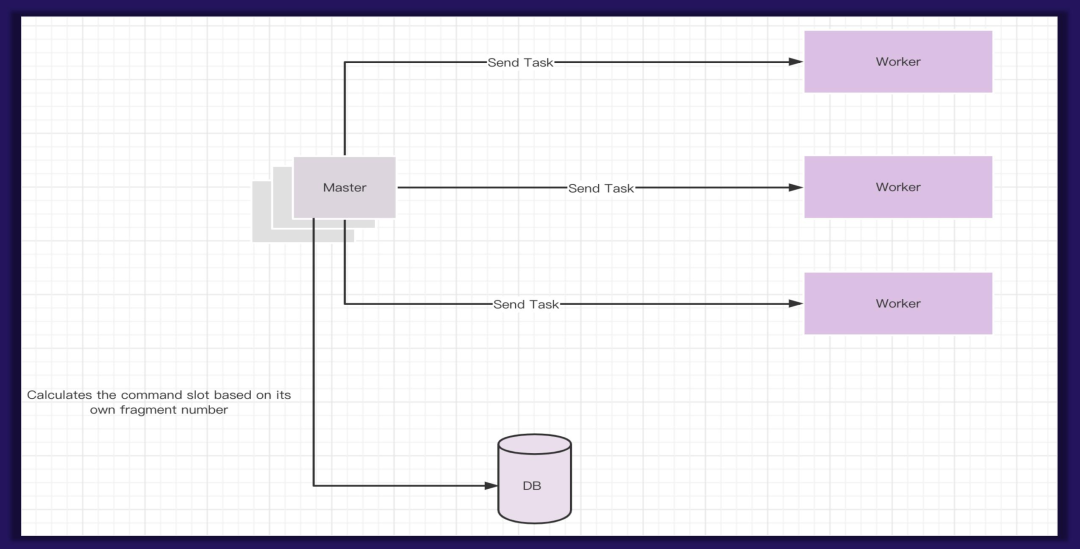Click the top Worker box
Image resolution: width=1080 pixels, height=549 pixels.
[897, 62]
